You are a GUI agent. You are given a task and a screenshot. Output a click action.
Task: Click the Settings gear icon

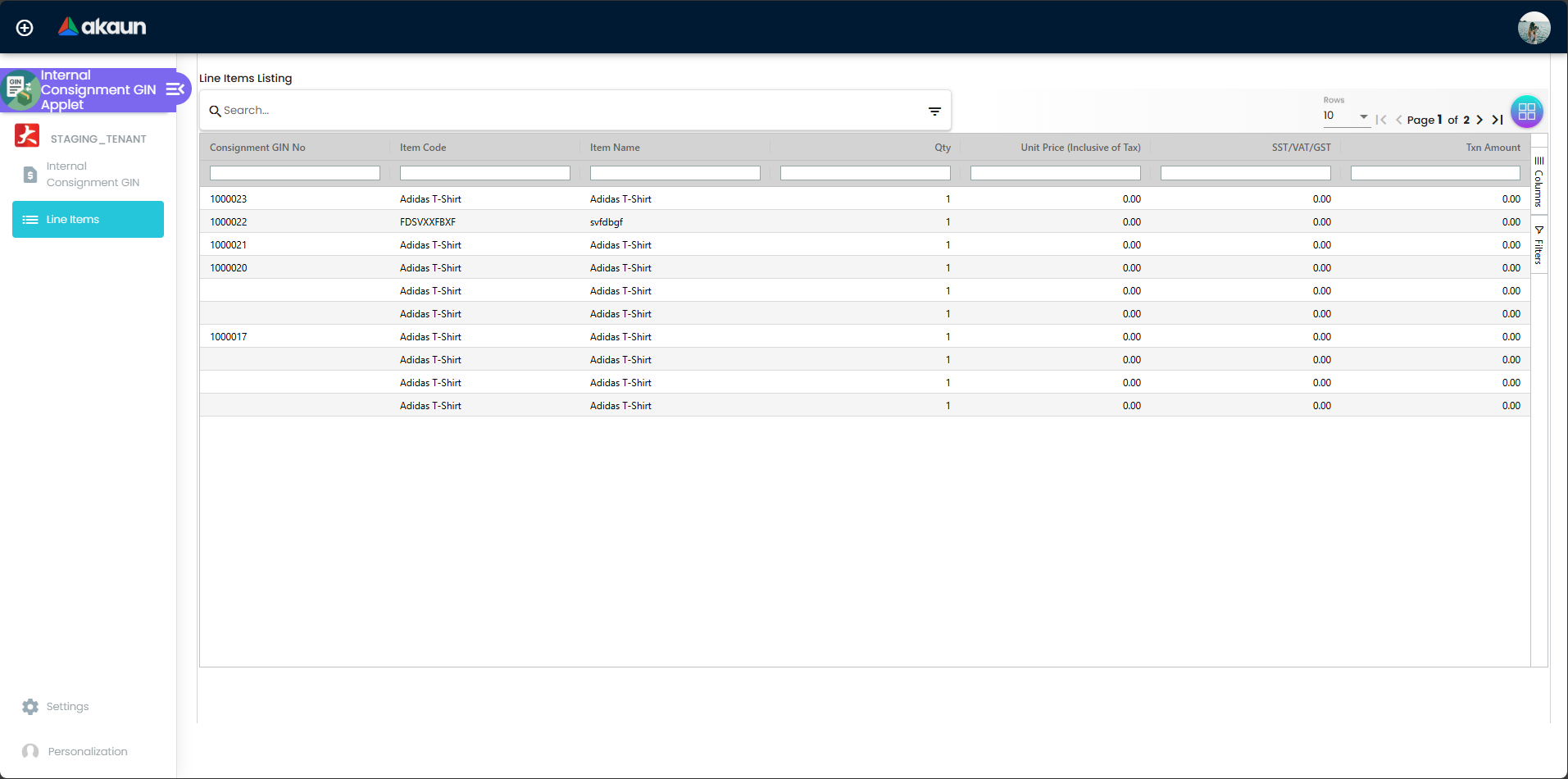point(30,706)
